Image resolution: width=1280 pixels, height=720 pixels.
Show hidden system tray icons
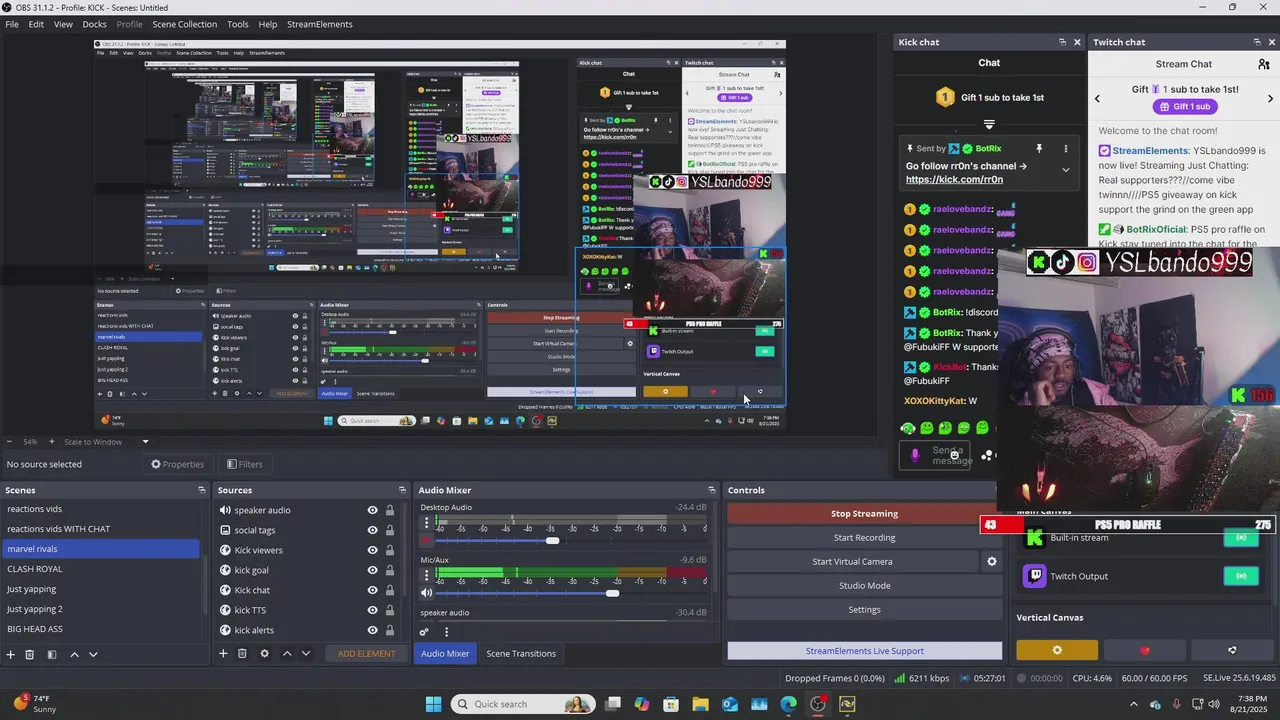(1133, 704)
